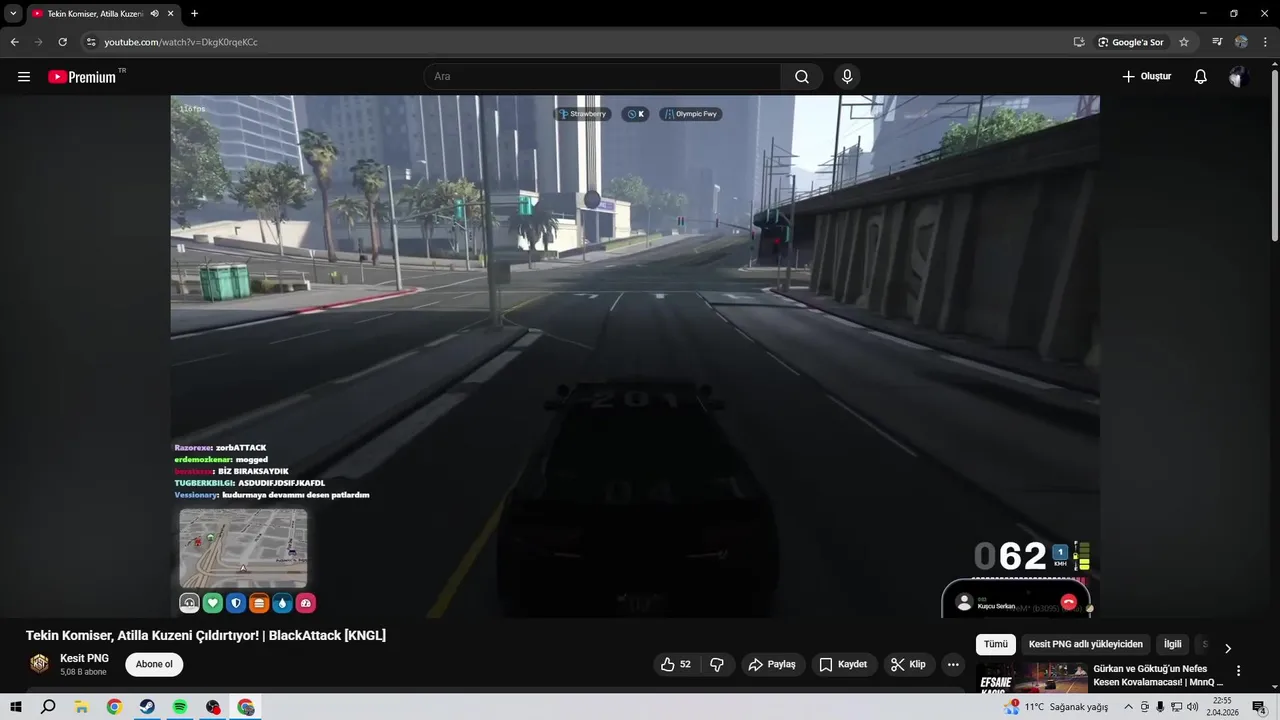
Task: Reload the page with the refresh icon
Action: coord(62,42)
